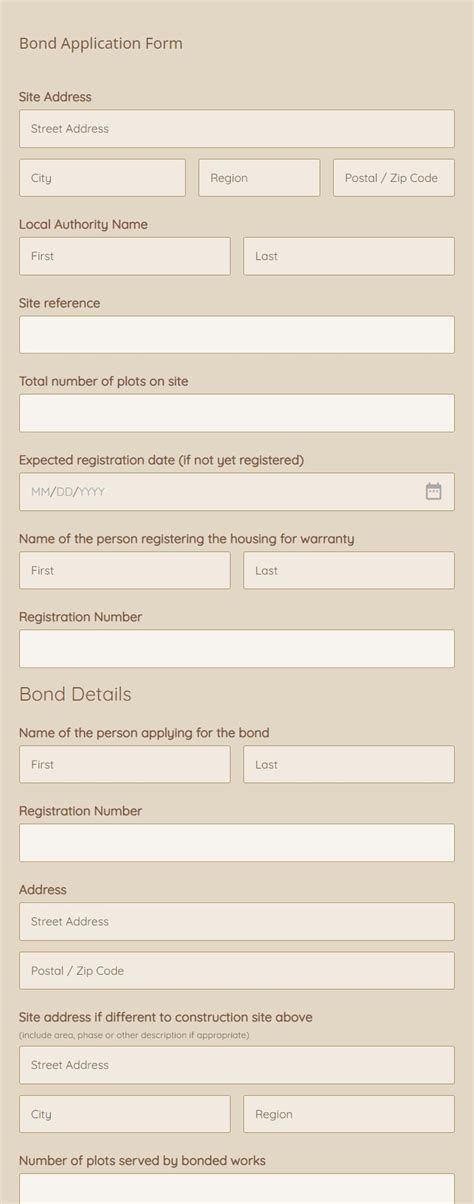Click Region field in different site address

click(349, 1114)
